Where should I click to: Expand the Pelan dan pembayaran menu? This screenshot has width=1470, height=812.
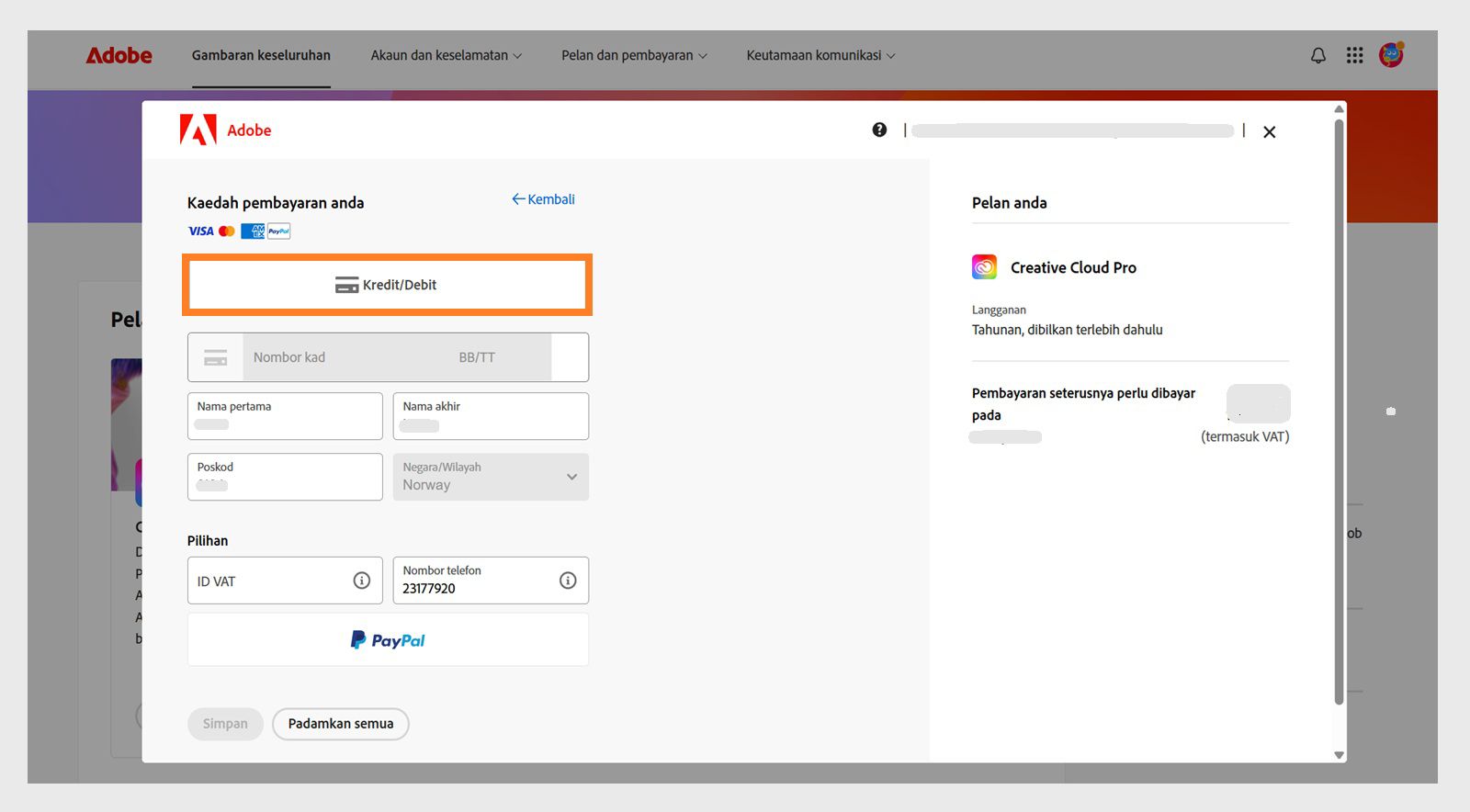click(x=635, y=55)
